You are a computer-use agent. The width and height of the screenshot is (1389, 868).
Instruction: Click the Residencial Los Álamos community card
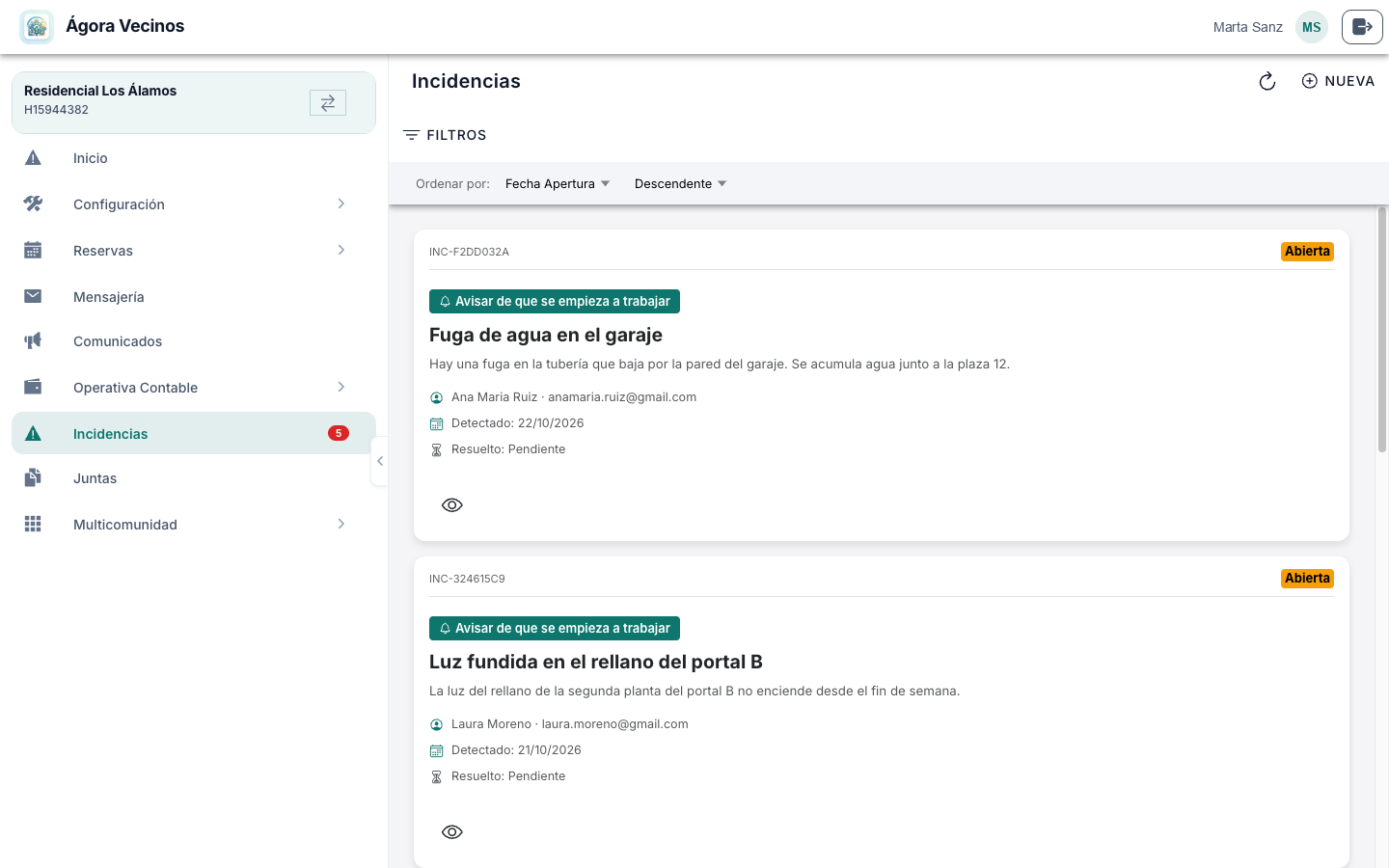[x=194, y=102]
